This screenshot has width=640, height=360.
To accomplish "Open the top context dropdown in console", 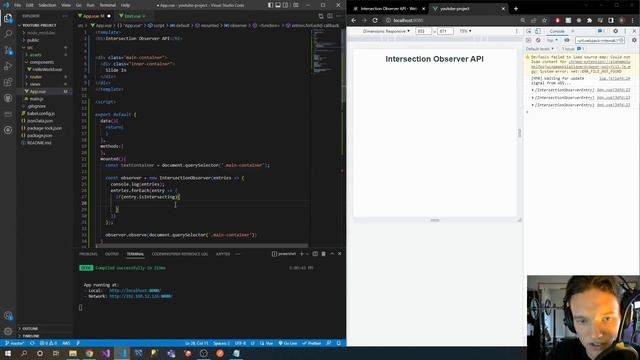I will [x=552, y=40].
